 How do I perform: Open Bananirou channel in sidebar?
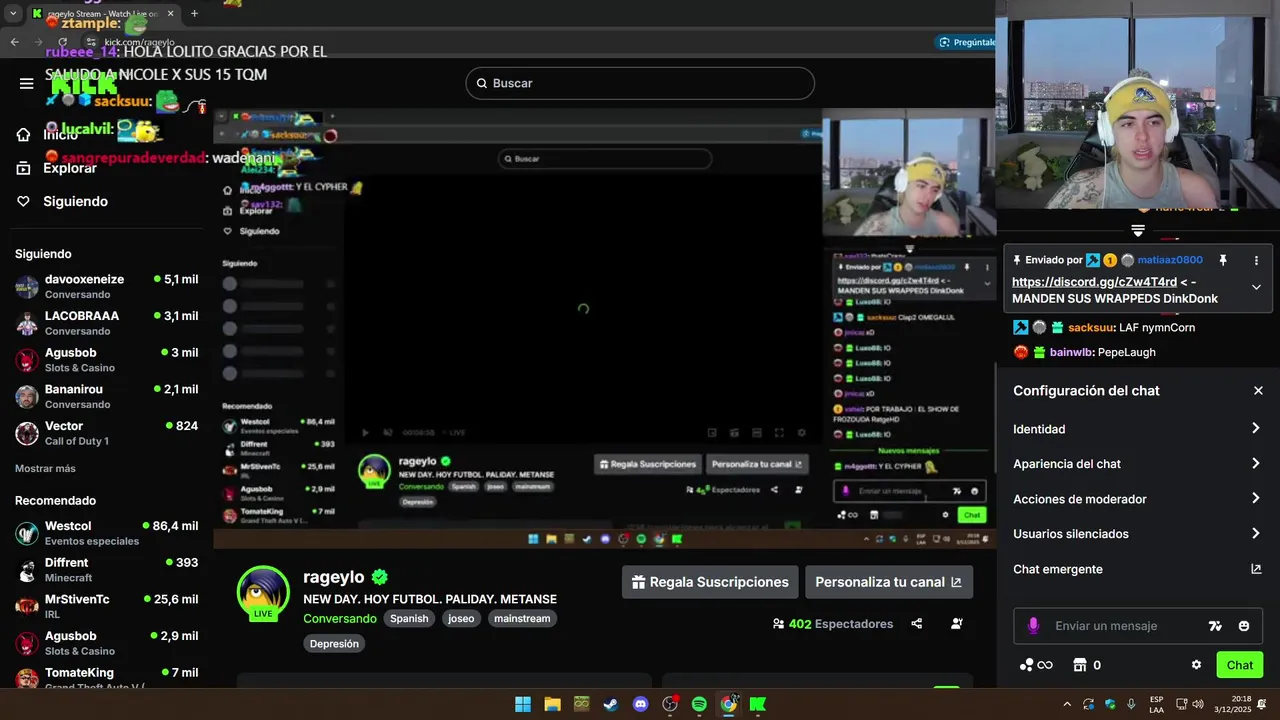click(x=106, y=397)
